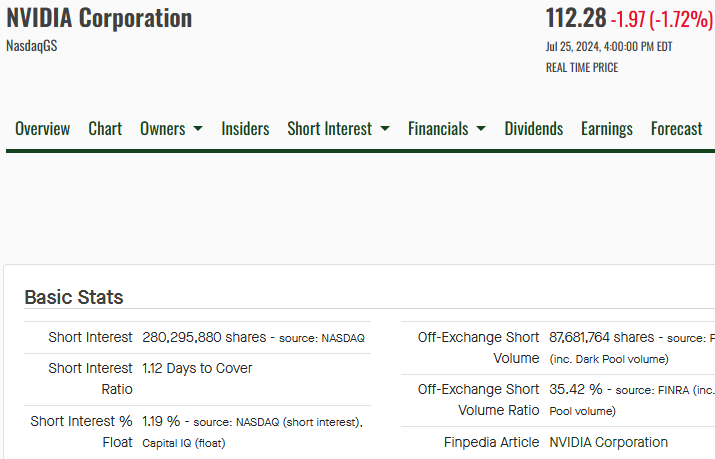Open the NVIDIA Corporation Finpedia article link
715x459 pixels.
(x=608, y=442)
